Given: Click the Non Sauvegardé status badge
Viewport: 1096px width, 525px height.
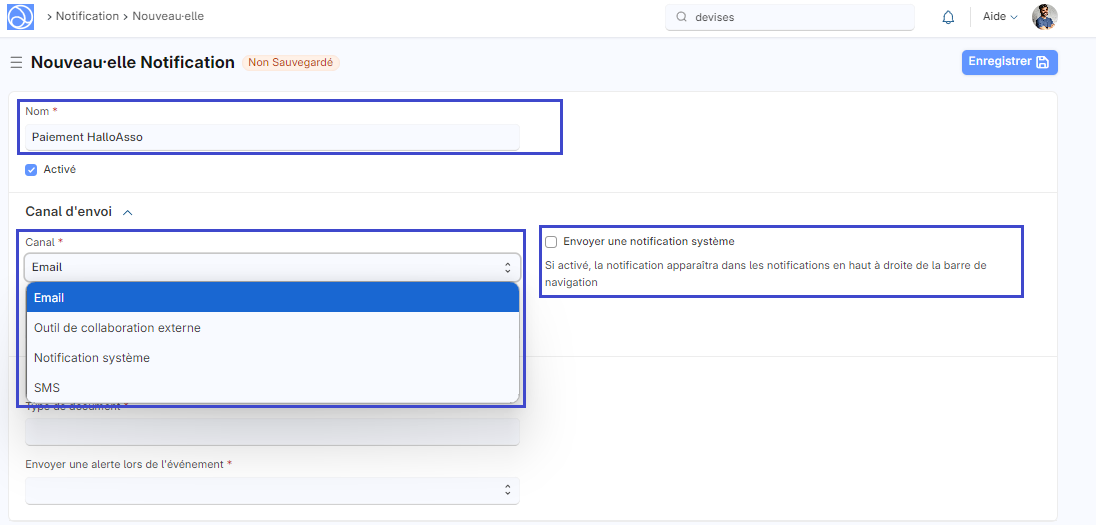Looking at the screenshot, I should click(x=290, y=63).
